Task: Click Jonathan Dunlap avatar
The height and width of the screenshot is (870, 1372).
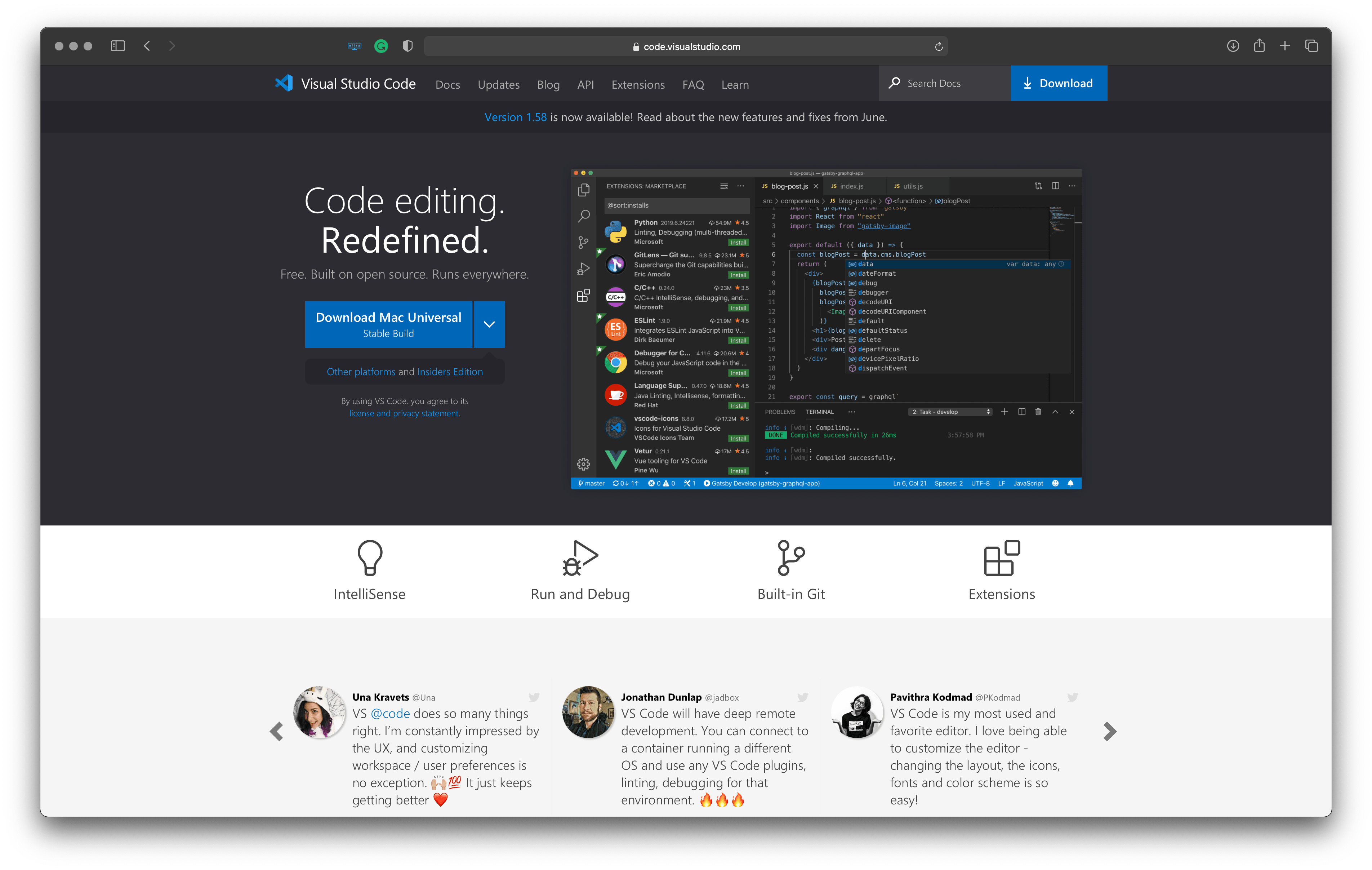Action: pos(588,712)
